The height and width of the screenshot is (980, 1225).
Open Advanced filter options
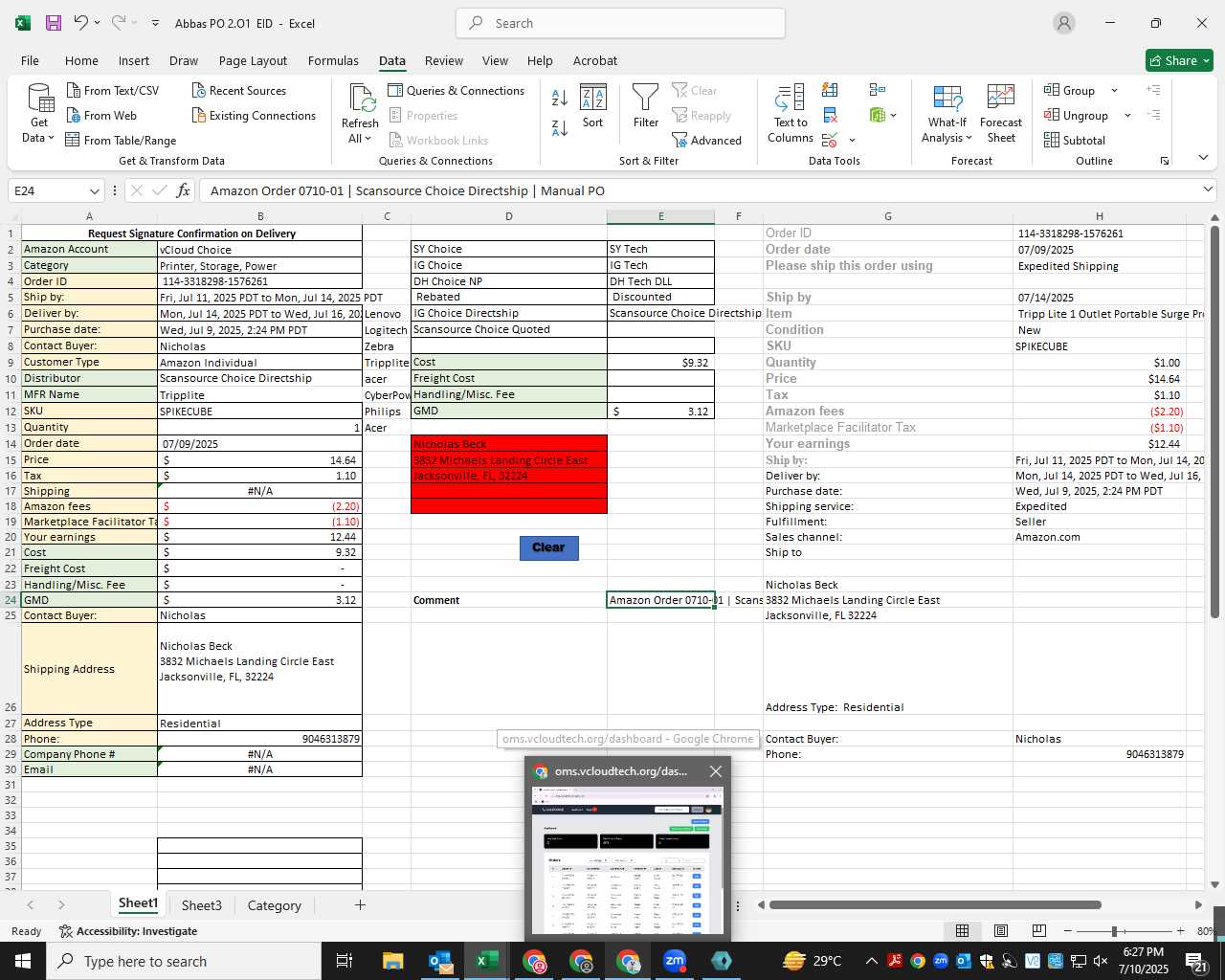pos(706,141)
